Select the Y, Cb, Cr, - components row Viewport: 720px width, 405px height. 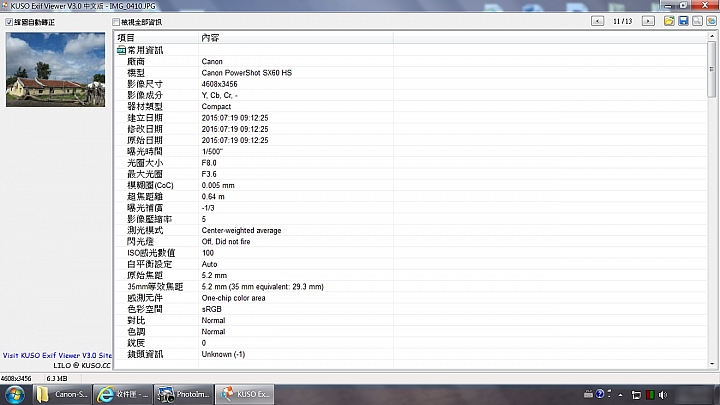(411, 95)
